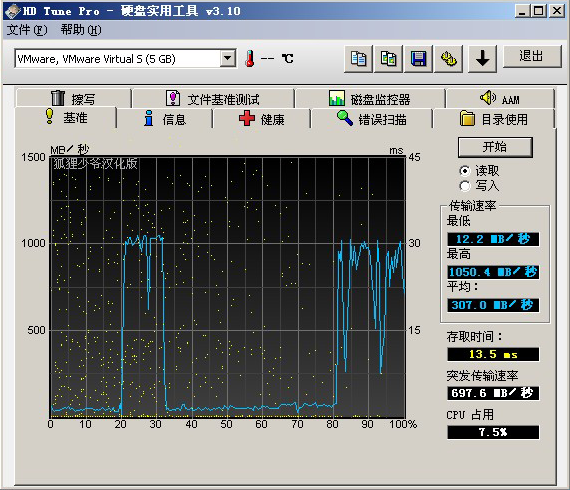
Task: Open the 文件(F) menu
Action: tap(27, 30)
